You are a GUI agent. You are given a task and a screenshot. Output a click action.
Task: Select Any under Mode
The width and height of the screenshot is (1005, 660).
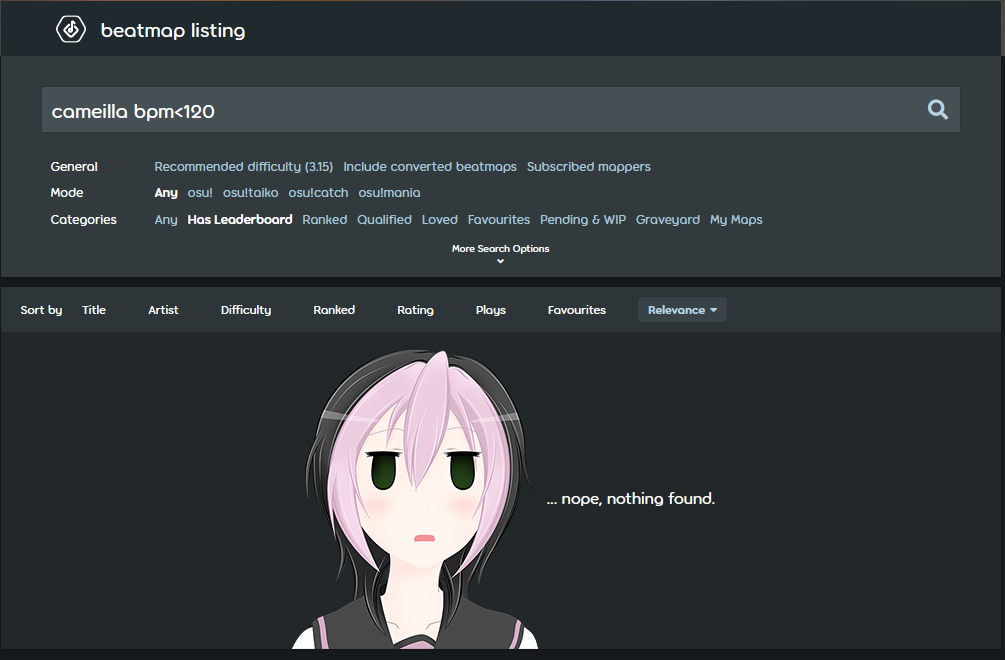tap(166, 193)
